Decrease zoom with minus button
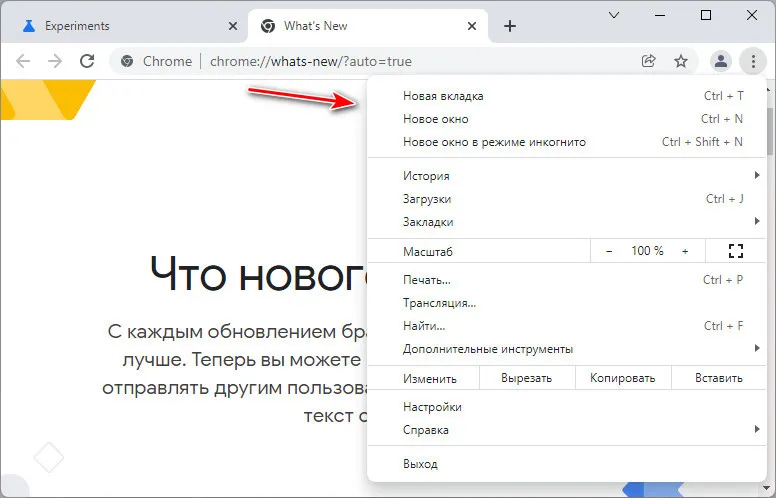The width and height of the screenshot is (776, 498). pos(609,251)
